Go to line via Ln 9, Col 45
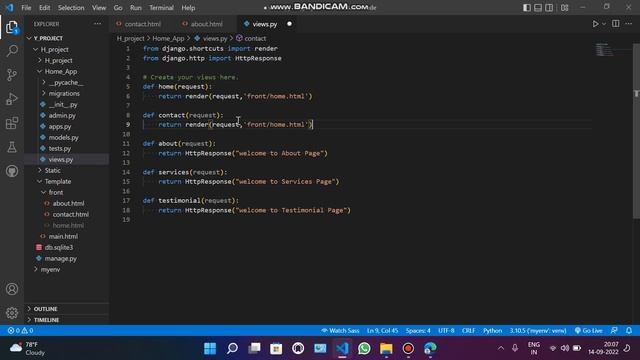Screen dimensions: 640x360 [382, 331]
